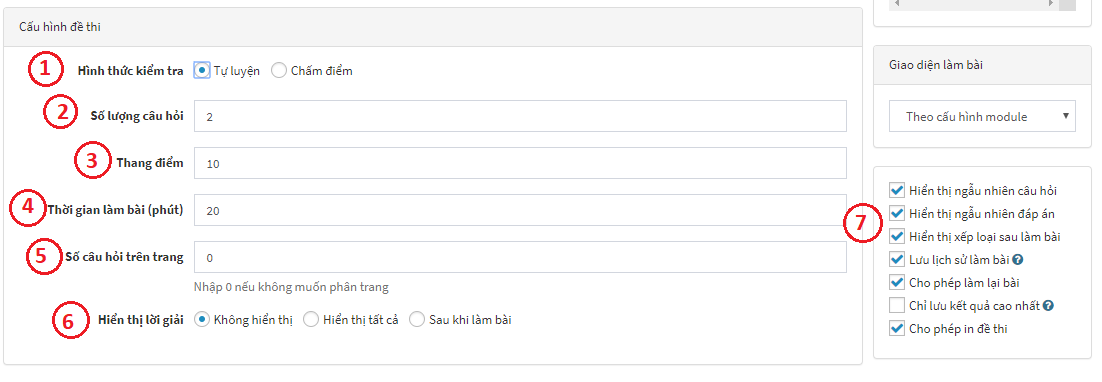Uncheck Hiển thị ngẫu nhiên đáp án
This screenshot has height=382, width=1102.
pyautogui.click(x=896, y=213)
